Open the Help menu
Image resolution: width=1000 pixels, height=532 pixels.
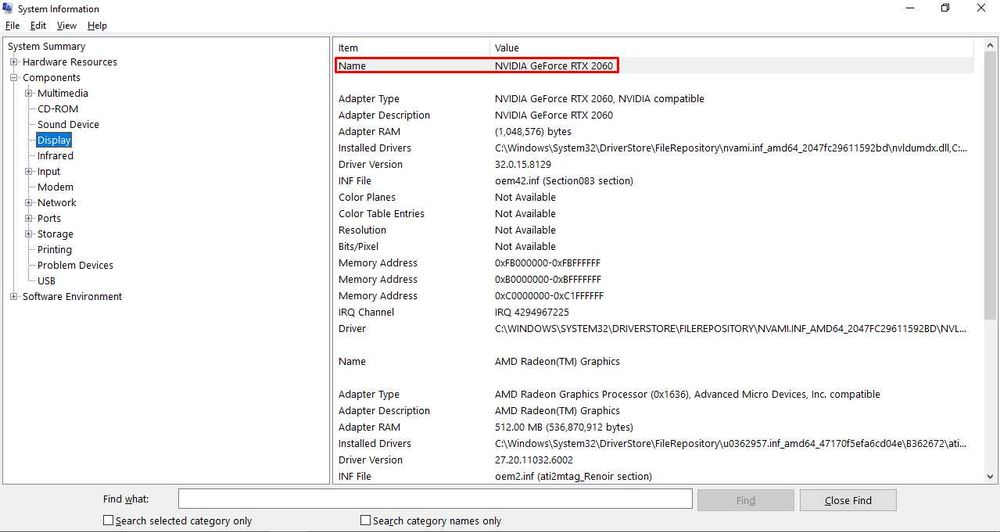(x=97, y=26)
